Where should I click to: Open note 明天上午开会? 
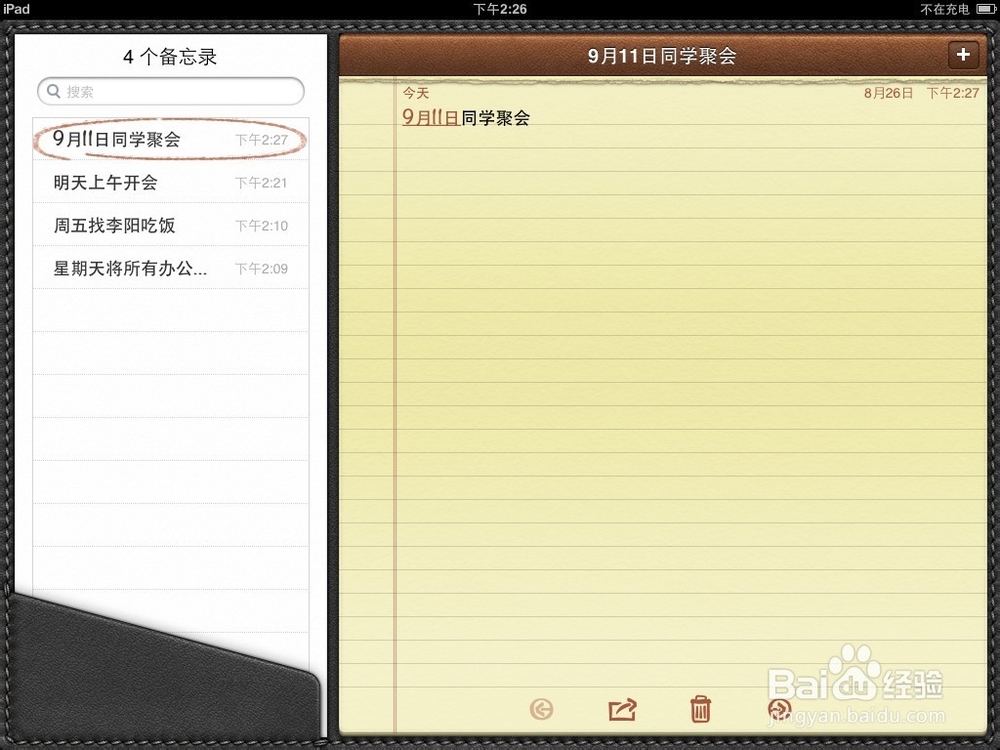(x=171, y=182)
